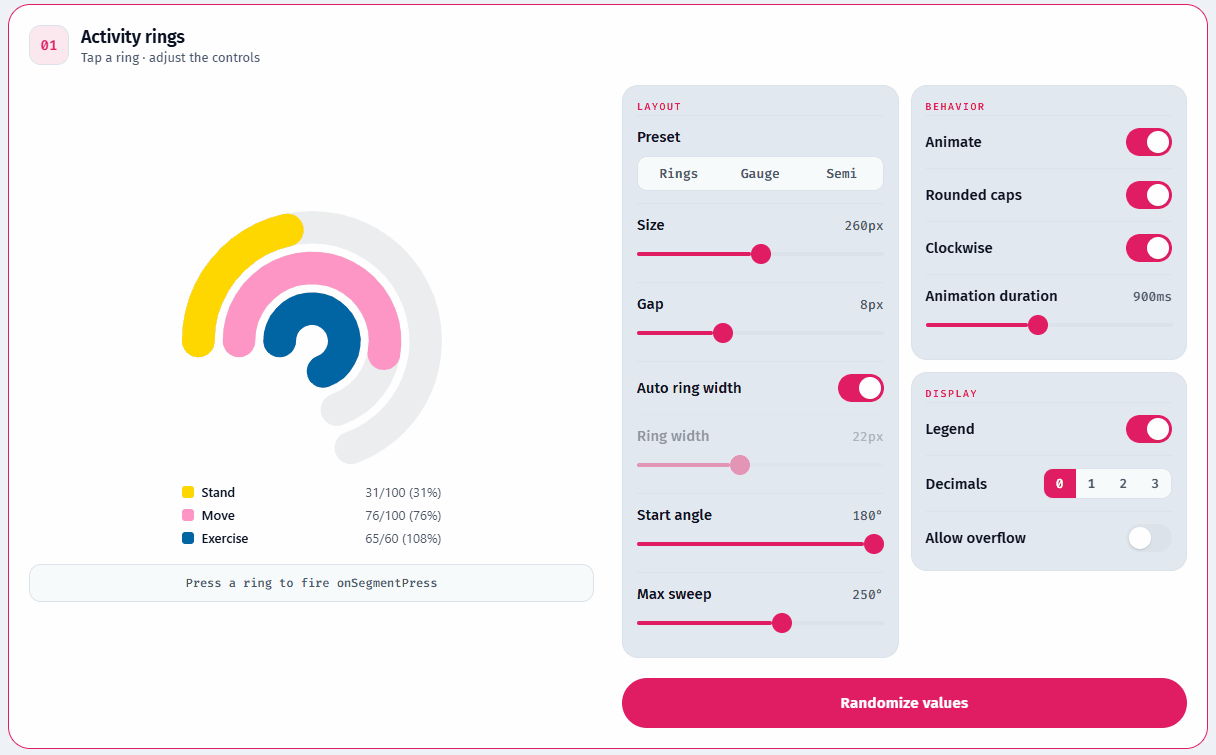Click the Stand value 31/100 (31%)
Image resolution: width=1216 pixels, height=755 pixels.
click(x=403, y=492)
